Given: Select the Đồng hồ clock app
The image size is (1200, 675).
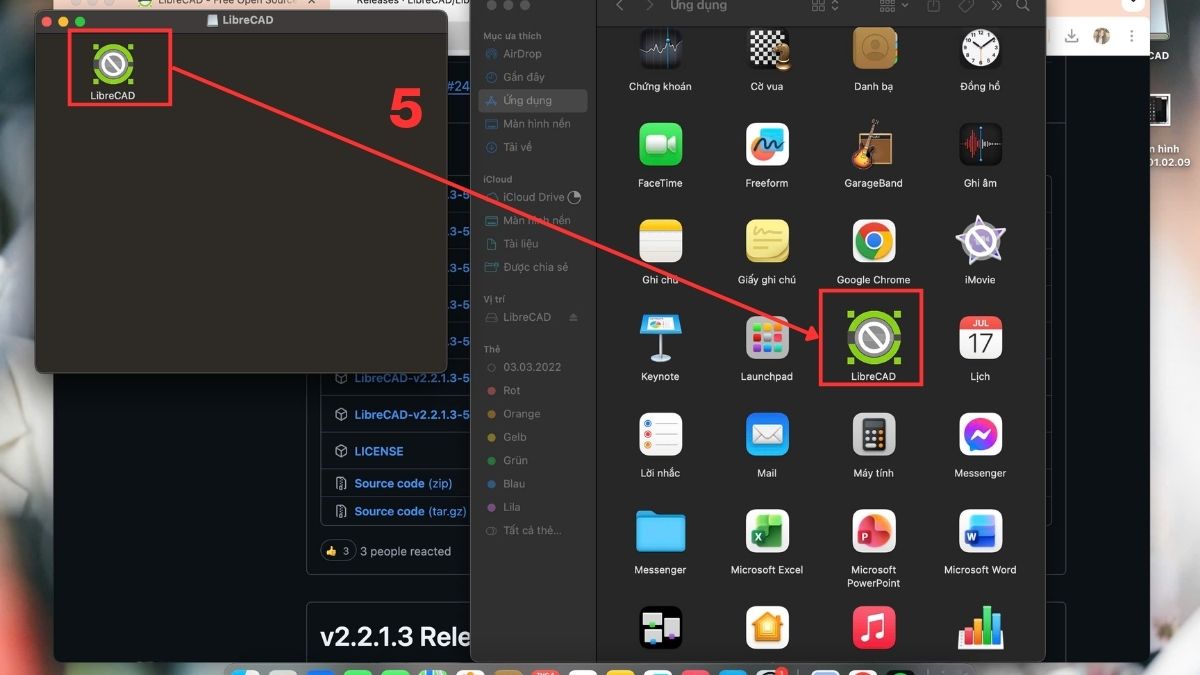Looking at the screenshot, I should point(980,48).
